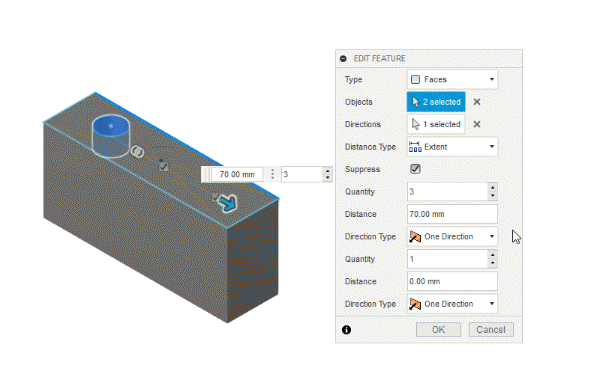Screen dimensions: 600x374
Task: Click the on-canvas quantity field showing 3
Action: click(302, 175)
